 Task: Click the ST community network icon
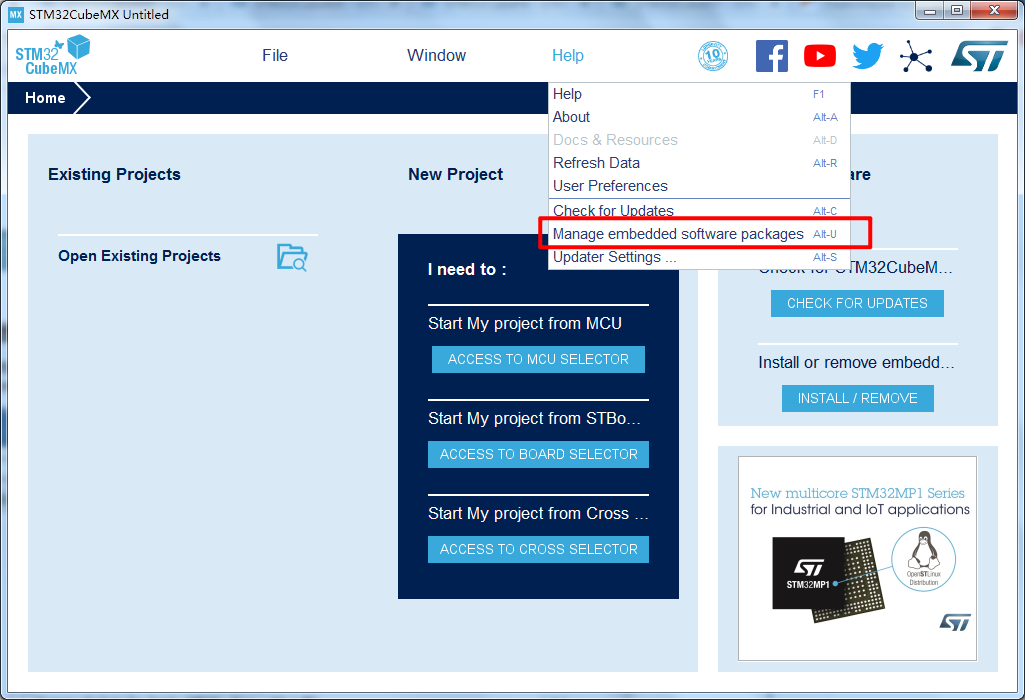[915, 56]
